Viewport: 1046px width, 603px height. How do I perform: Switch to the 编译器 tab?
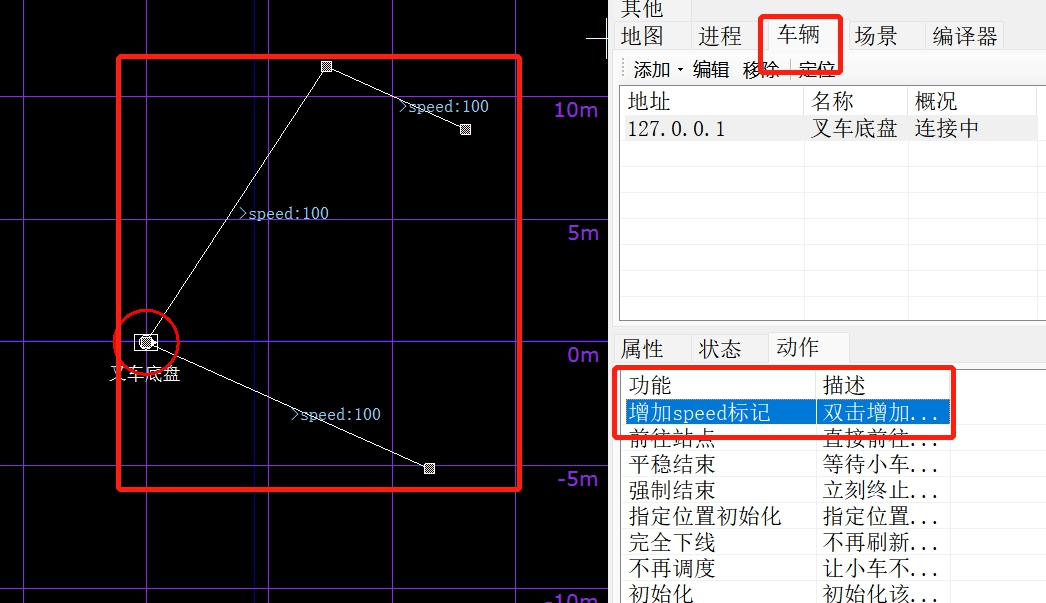point(964,37)
